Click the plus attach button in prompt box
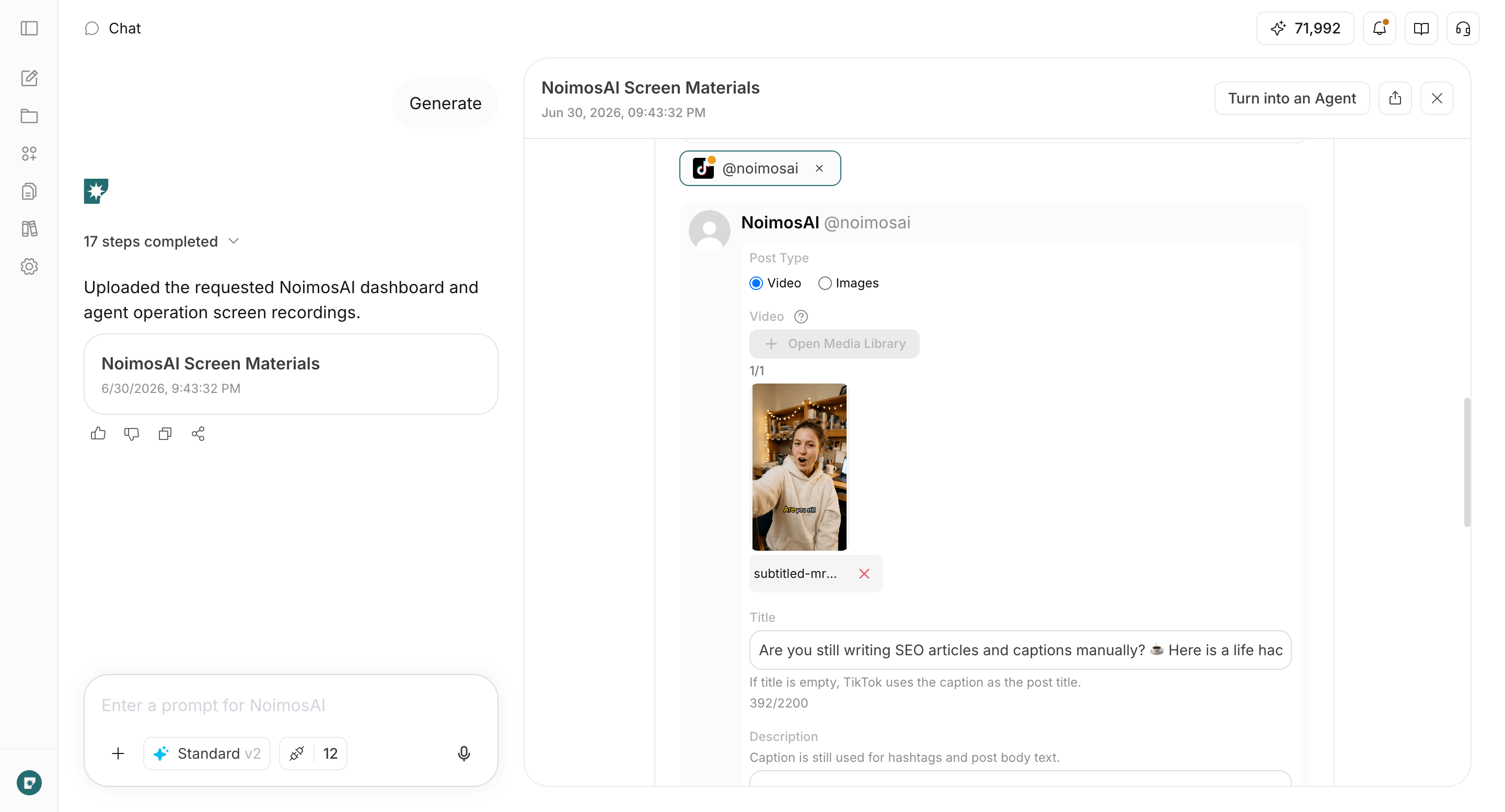Screen dimensions: 1505x812 pos(118,753)
